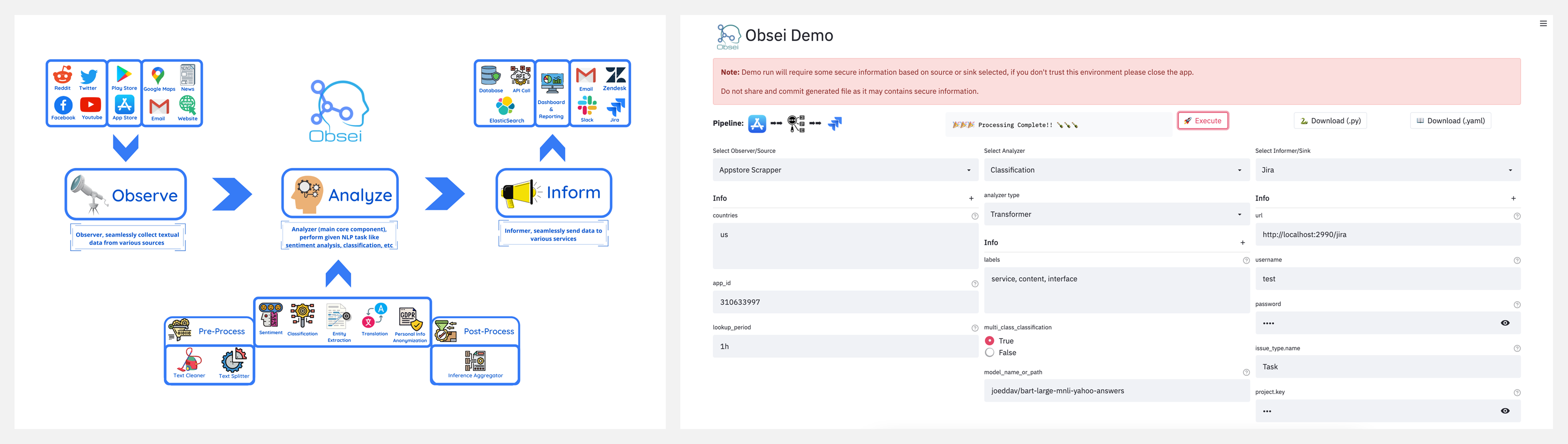Open the Select Informer/Sink dropdown
Image resolution: width=1568 pixels, height=444 pixels.
(x=1388, y=170)
